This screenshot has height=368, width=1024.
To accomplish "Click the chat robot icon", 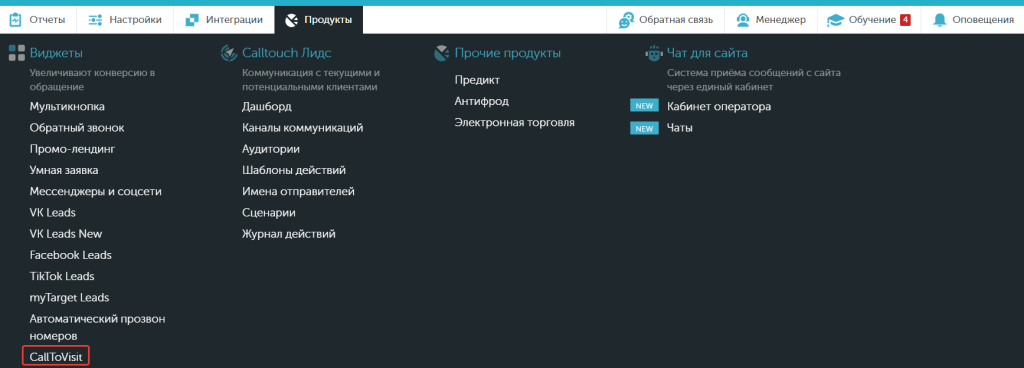I will 653,54.
